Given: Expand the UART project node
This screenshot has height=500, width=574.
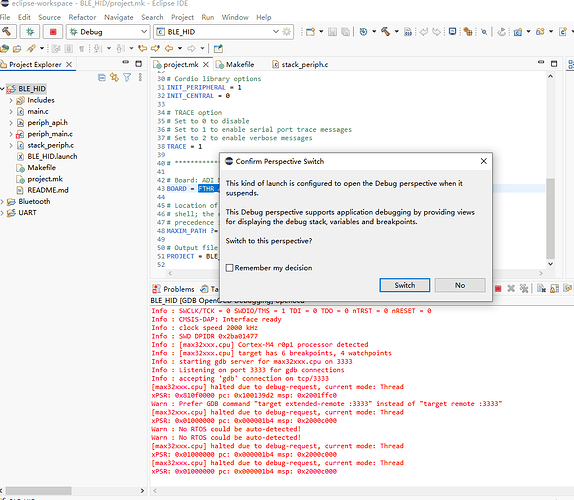Looking at the screenshot, I should pos(3,213).
